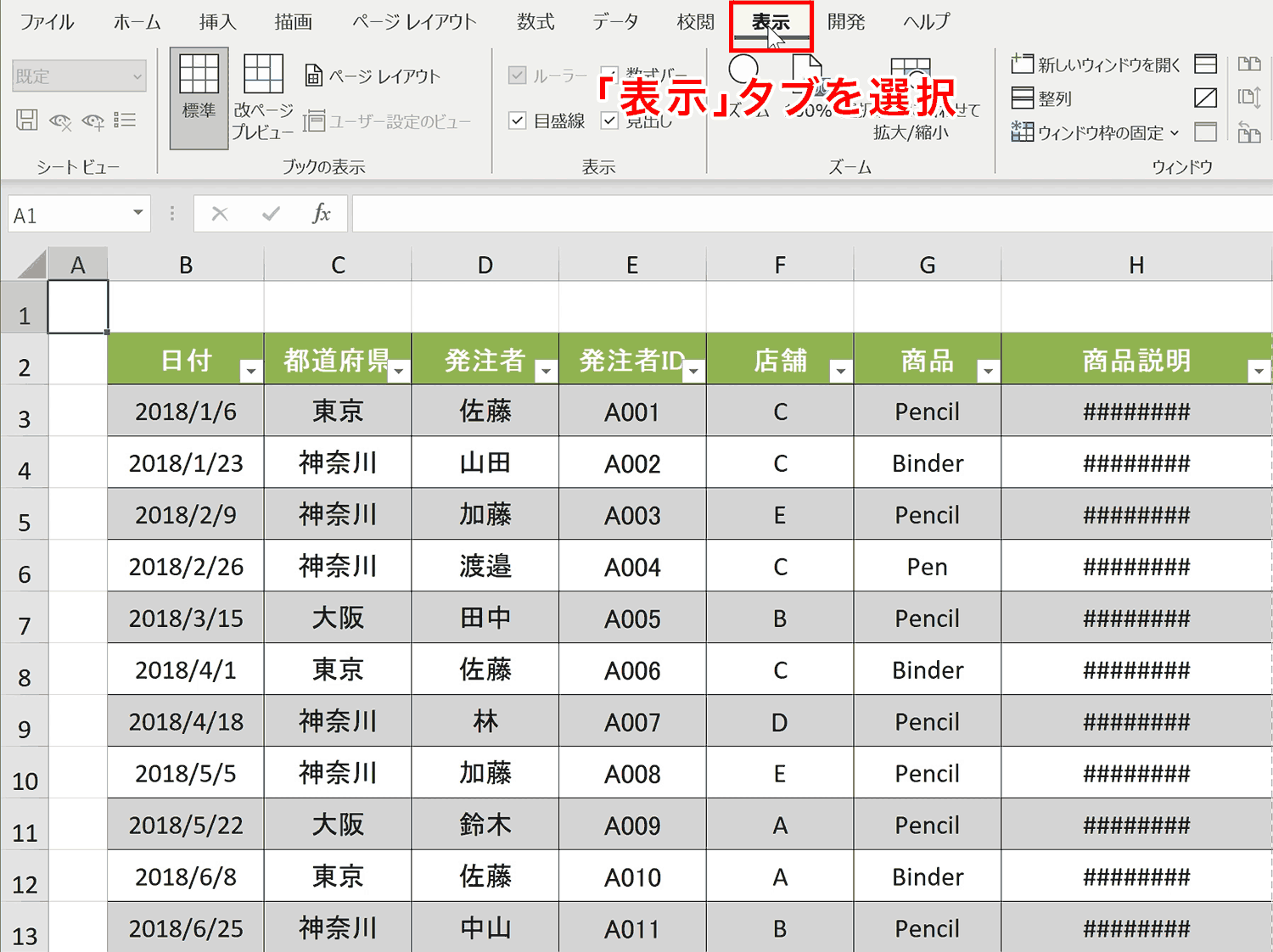The image size is (1273, 952).
Task: Open the 都道府県 column filter dropdown
Action: (x=398, y=371)
